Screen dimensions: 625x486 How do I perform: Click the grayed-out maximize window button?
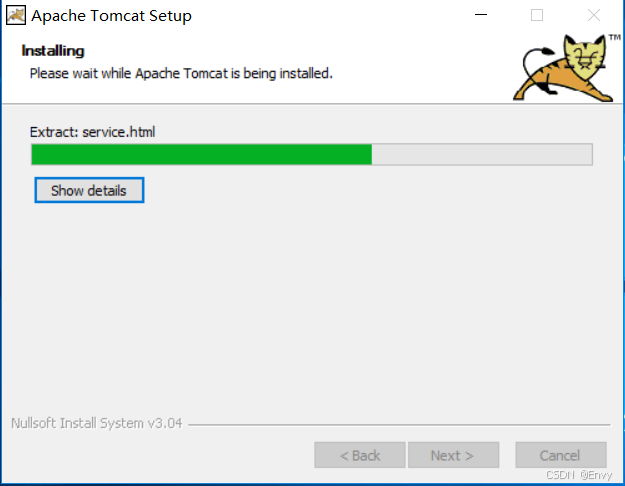(x=537, y=15)
